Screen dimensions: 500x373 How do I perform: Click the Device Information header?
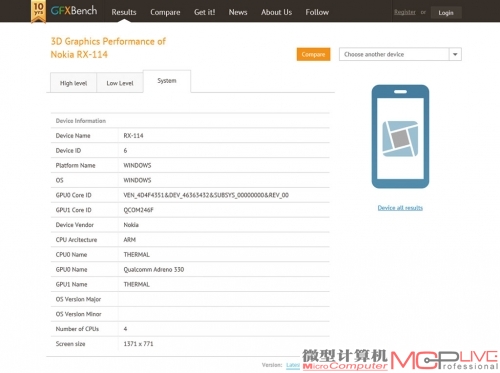click(x=81, y=121)
